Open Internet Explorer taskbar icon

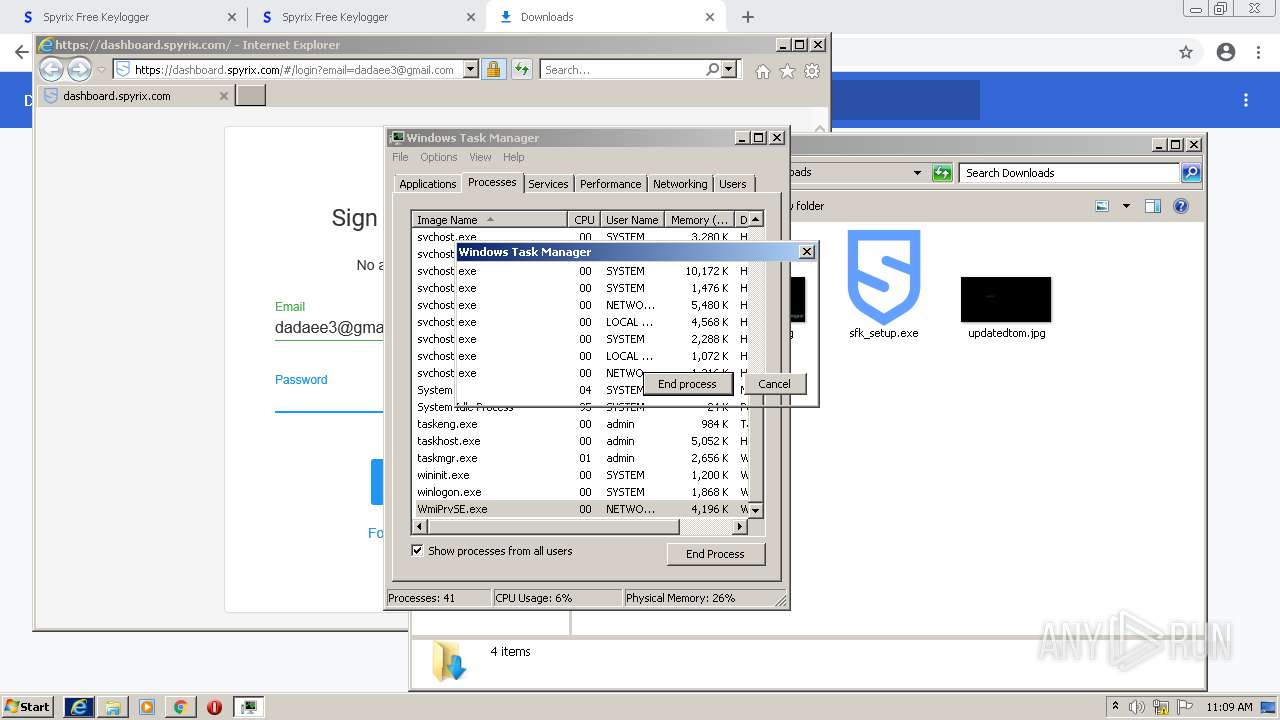point(79,707)
